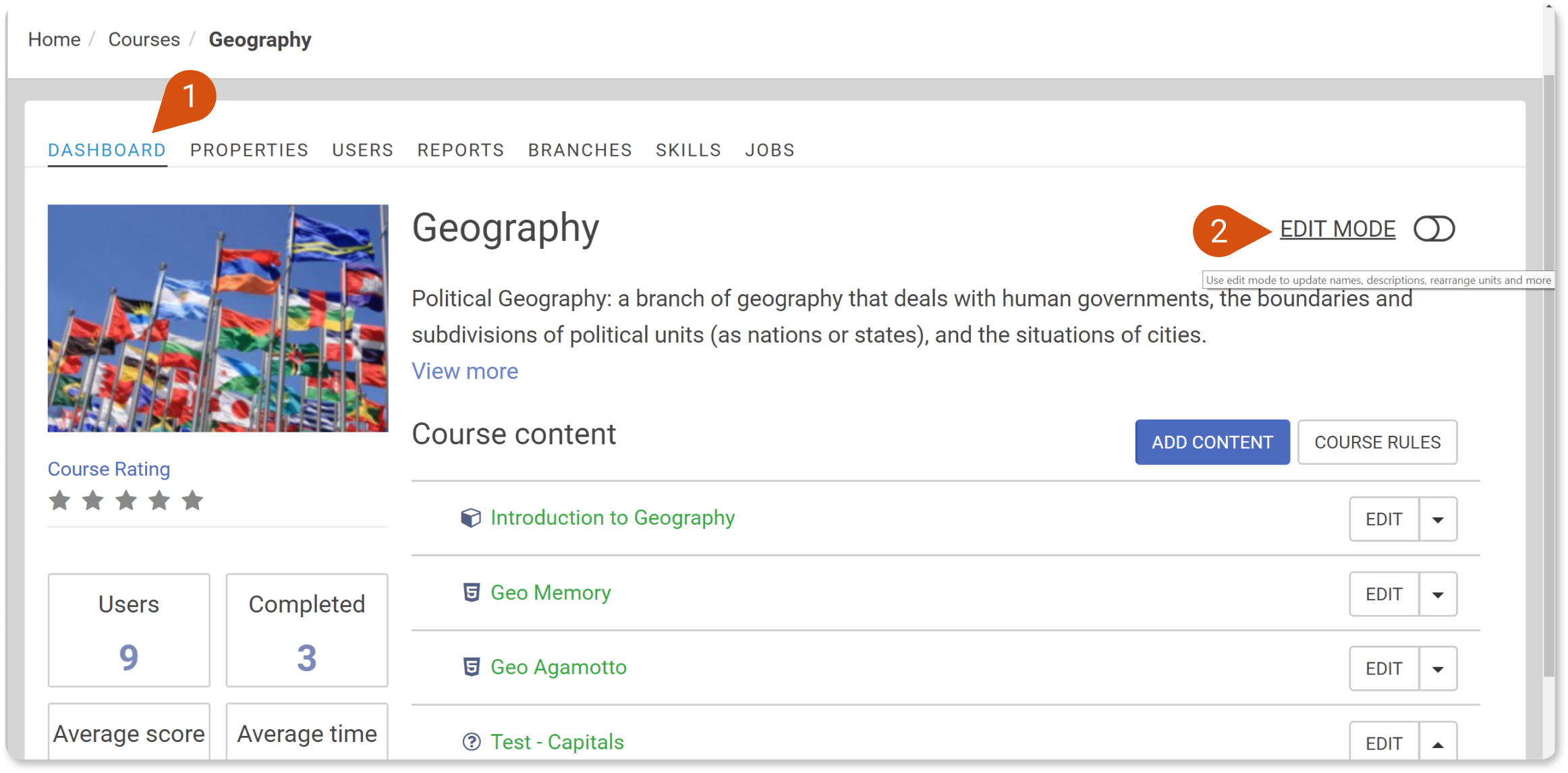The width and height of the screenshot is (1568, 773).
Task: Rate the course four stars
Action: point(159,500)
